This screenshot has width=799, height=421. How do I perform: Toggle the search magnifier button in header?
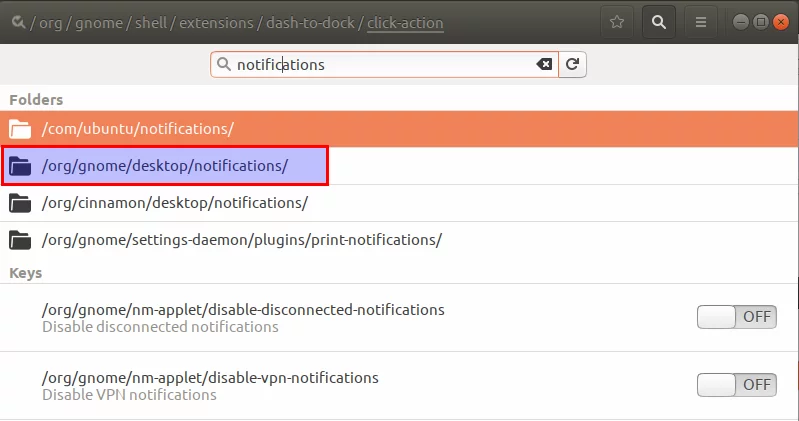(x=659, y=22)
